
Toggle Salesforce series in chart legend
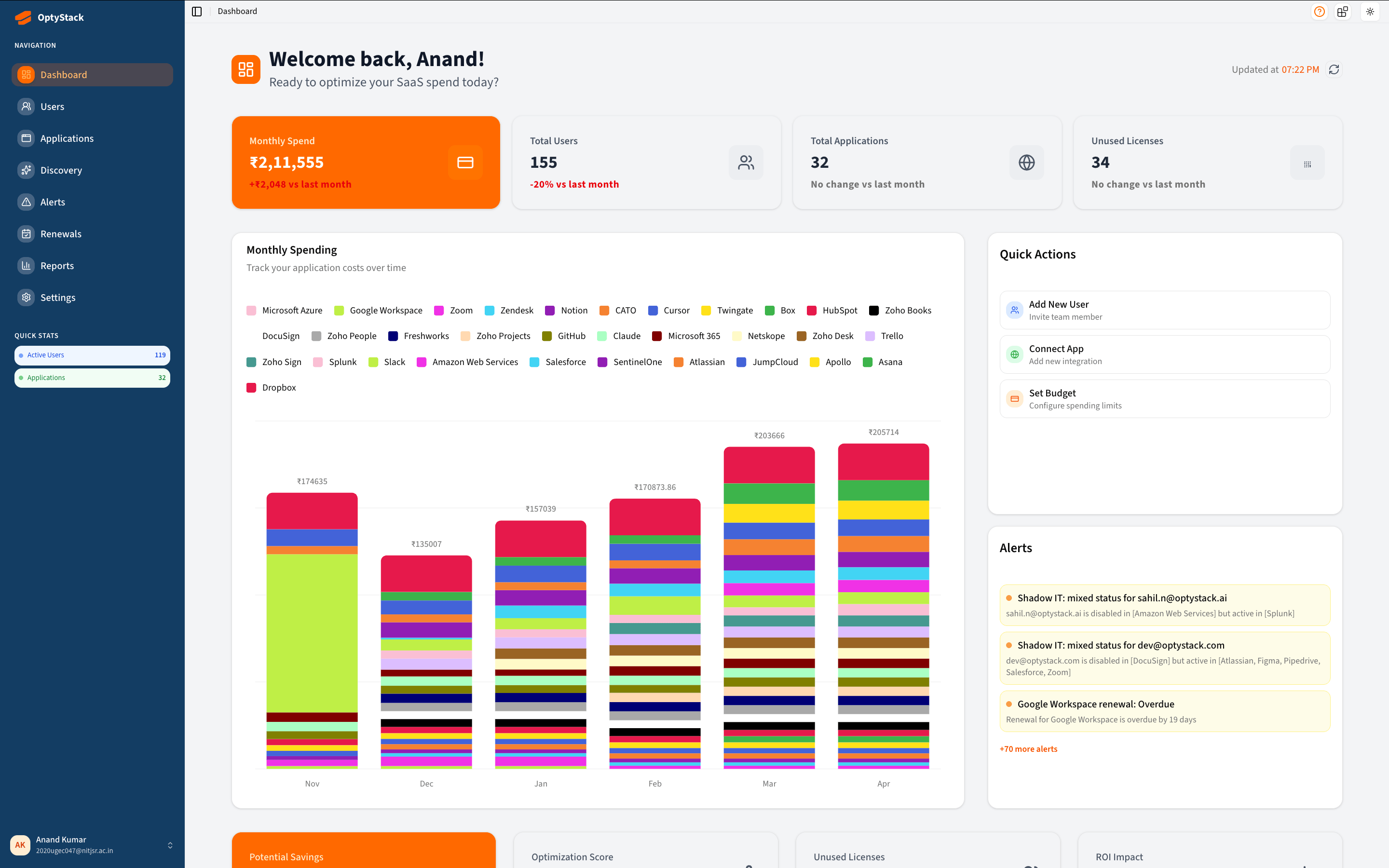pyautogui.click(x=534, y=362)
